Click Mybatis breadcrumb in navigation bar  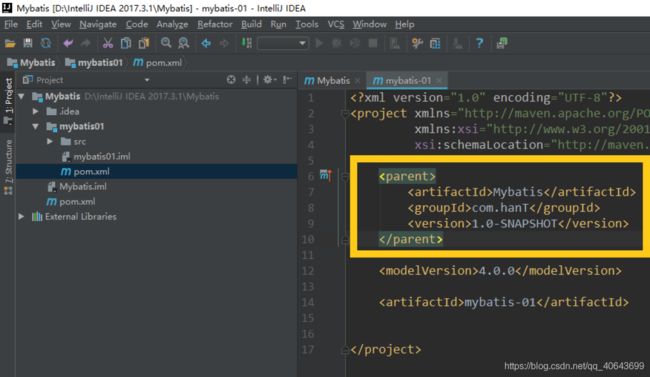(32, 63)
